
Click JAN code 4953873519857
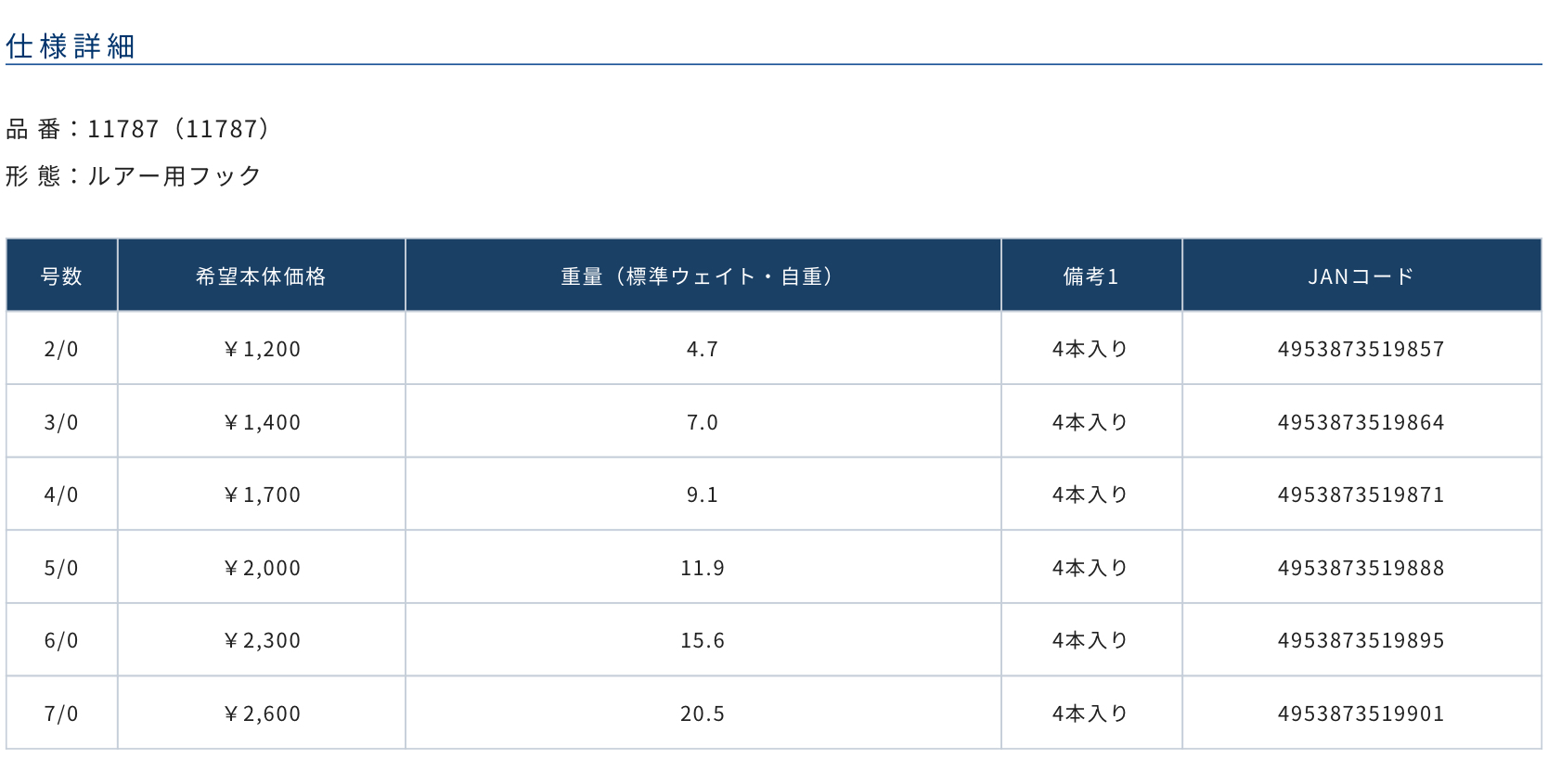pyautogui.click(x=1361, y=350)
